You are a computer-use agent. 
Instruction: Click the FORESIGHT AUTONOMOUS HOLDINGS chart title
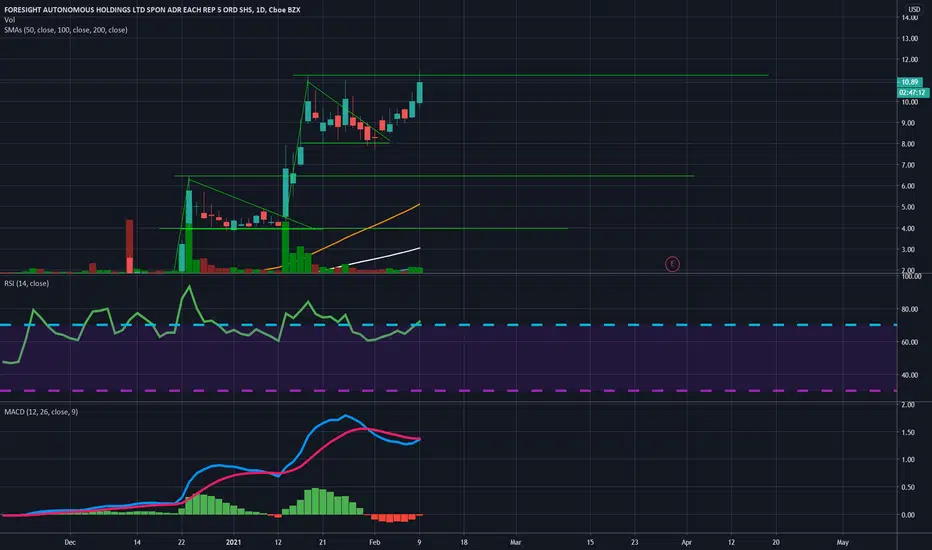(152, 10)
